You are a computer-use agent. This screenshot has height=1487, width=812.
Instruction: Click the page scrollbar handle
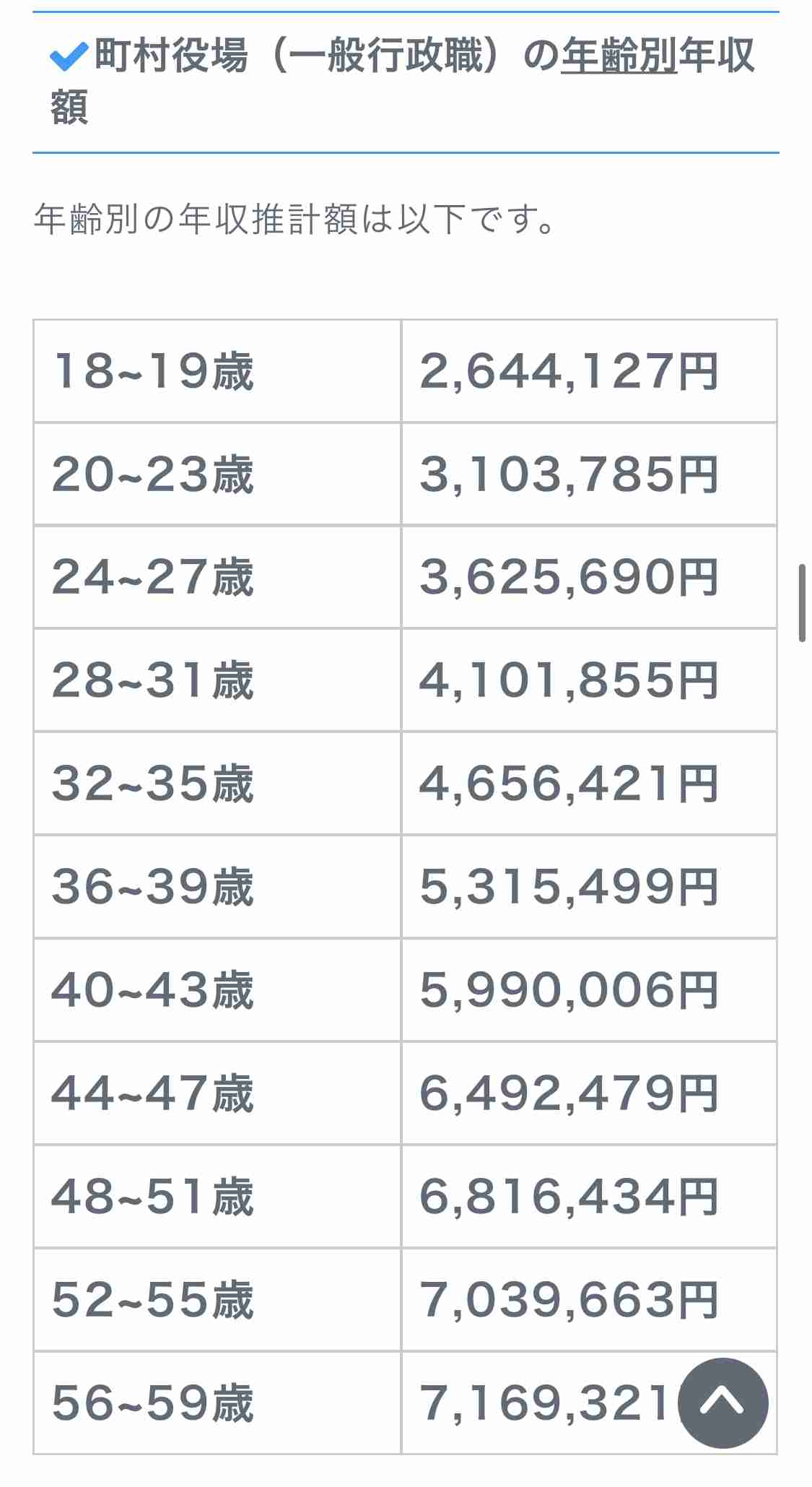coord(802,603)
